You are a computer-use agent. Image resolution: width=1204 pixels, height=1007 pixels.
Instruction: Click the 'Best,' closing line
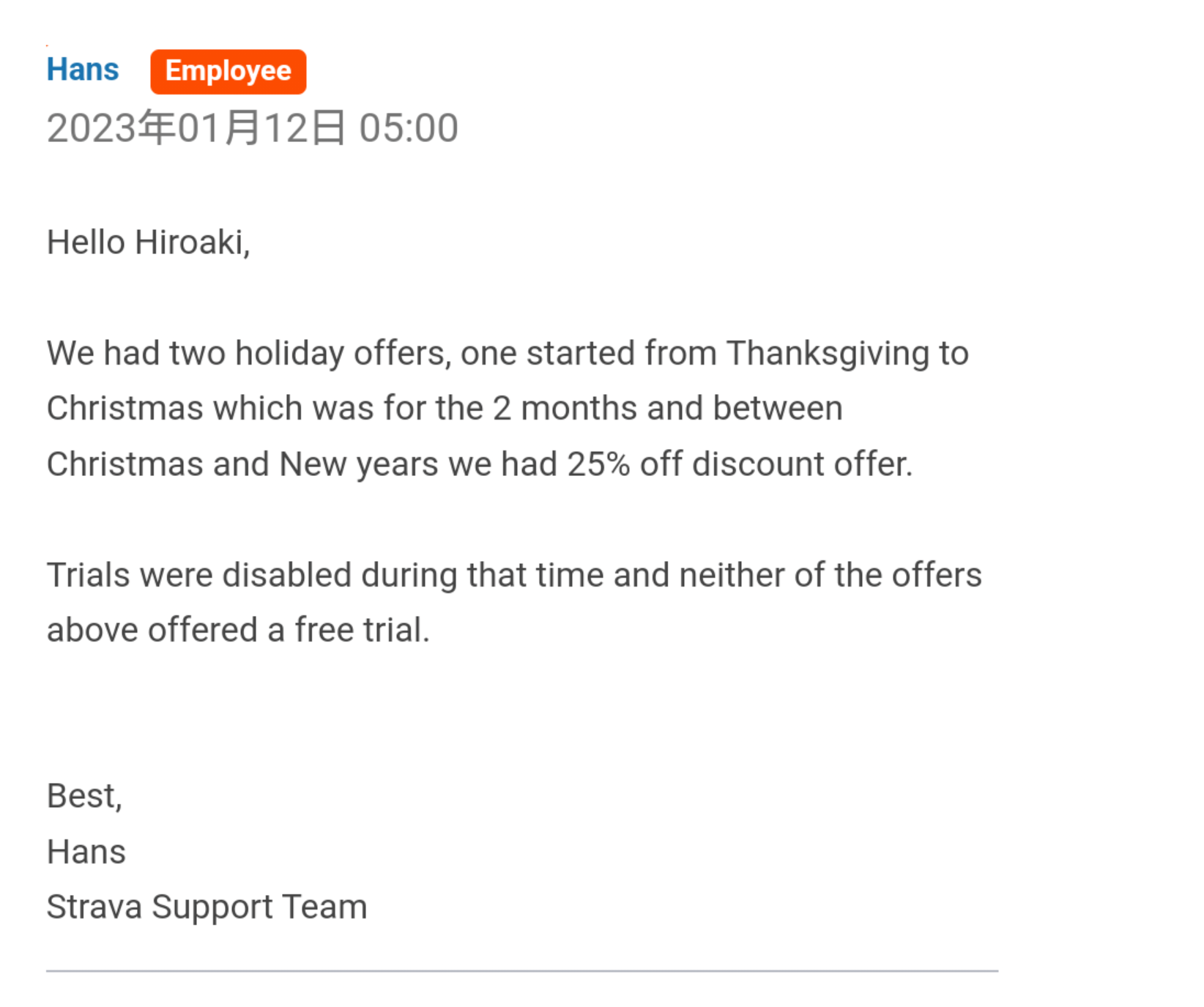click(84, 796)
